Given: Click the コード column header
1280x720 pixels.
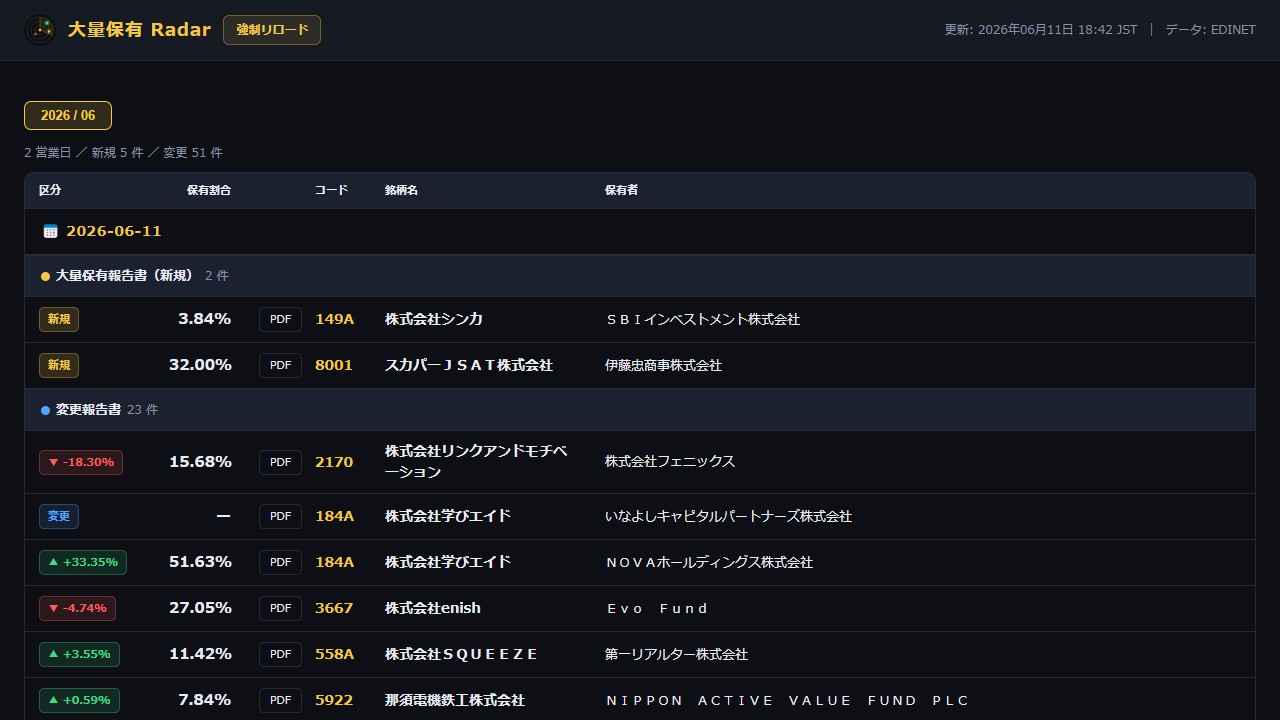Looking at the screenshot, I should point(331,190).
